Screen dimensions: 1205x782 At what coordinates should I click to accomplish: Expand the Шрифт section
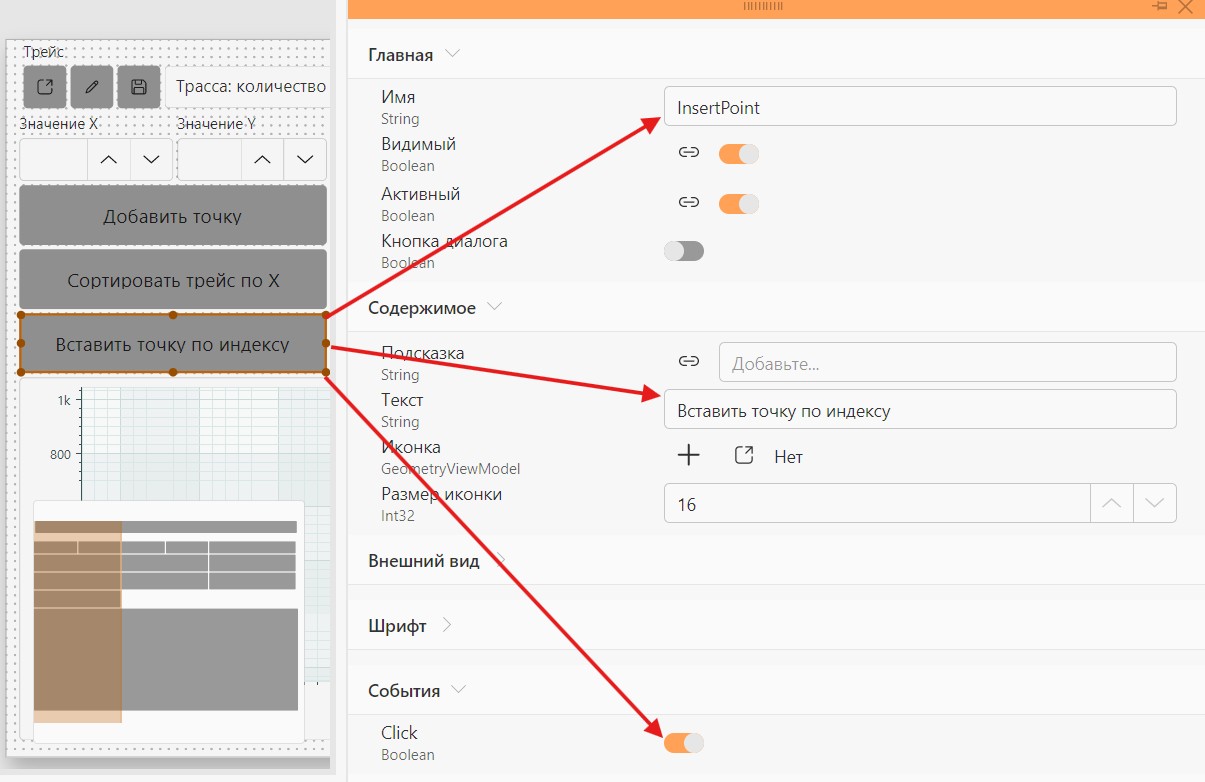pos(446,625)
